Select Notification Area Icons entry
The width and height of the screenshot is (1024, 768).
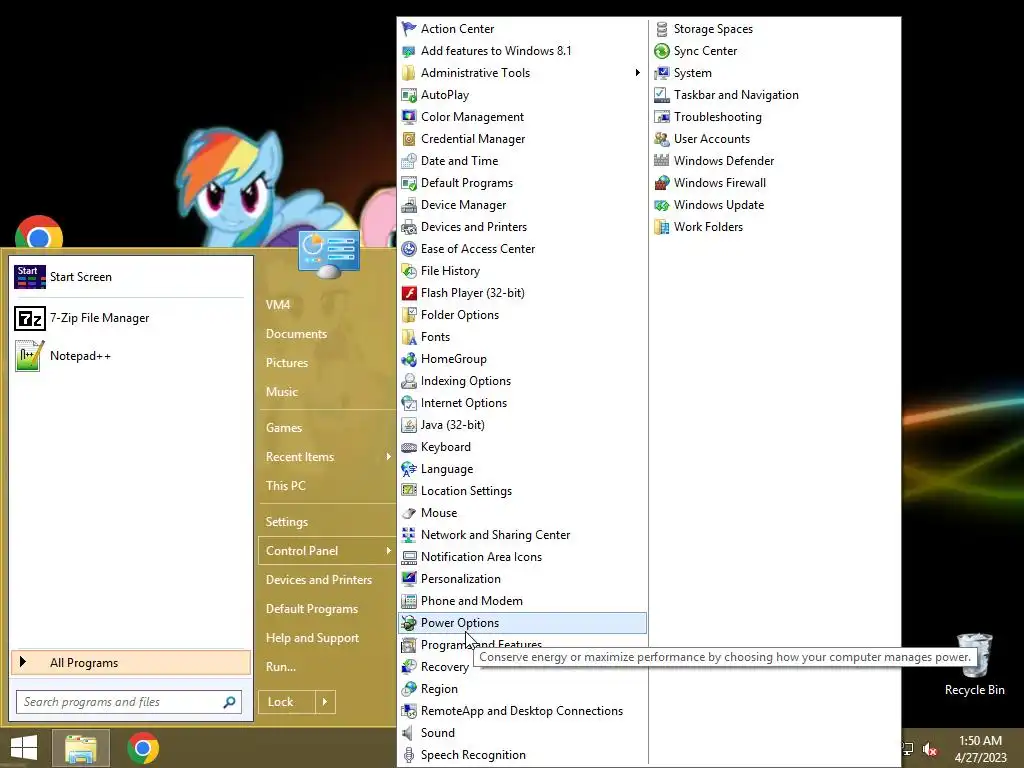click(x=522, y=557)
